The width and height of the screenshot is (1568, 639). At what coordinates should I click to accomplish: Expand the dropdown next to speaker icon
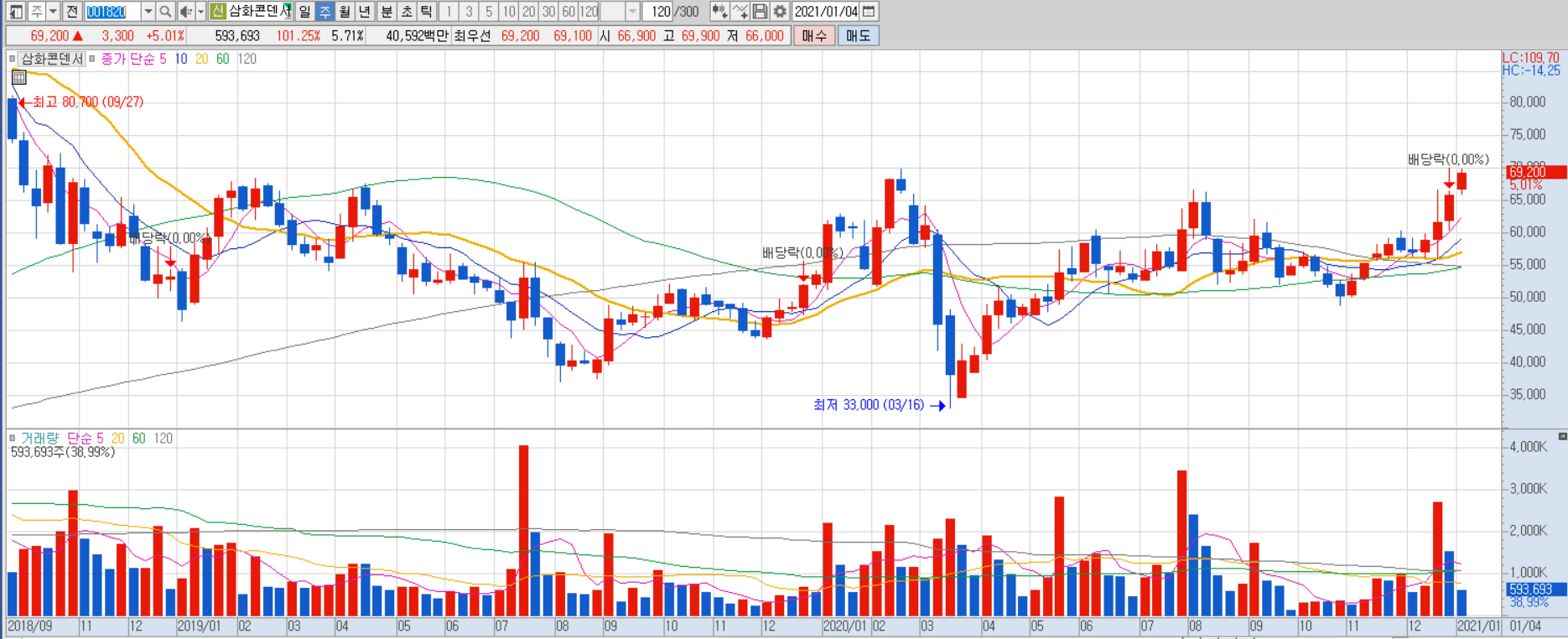point(200,12)
